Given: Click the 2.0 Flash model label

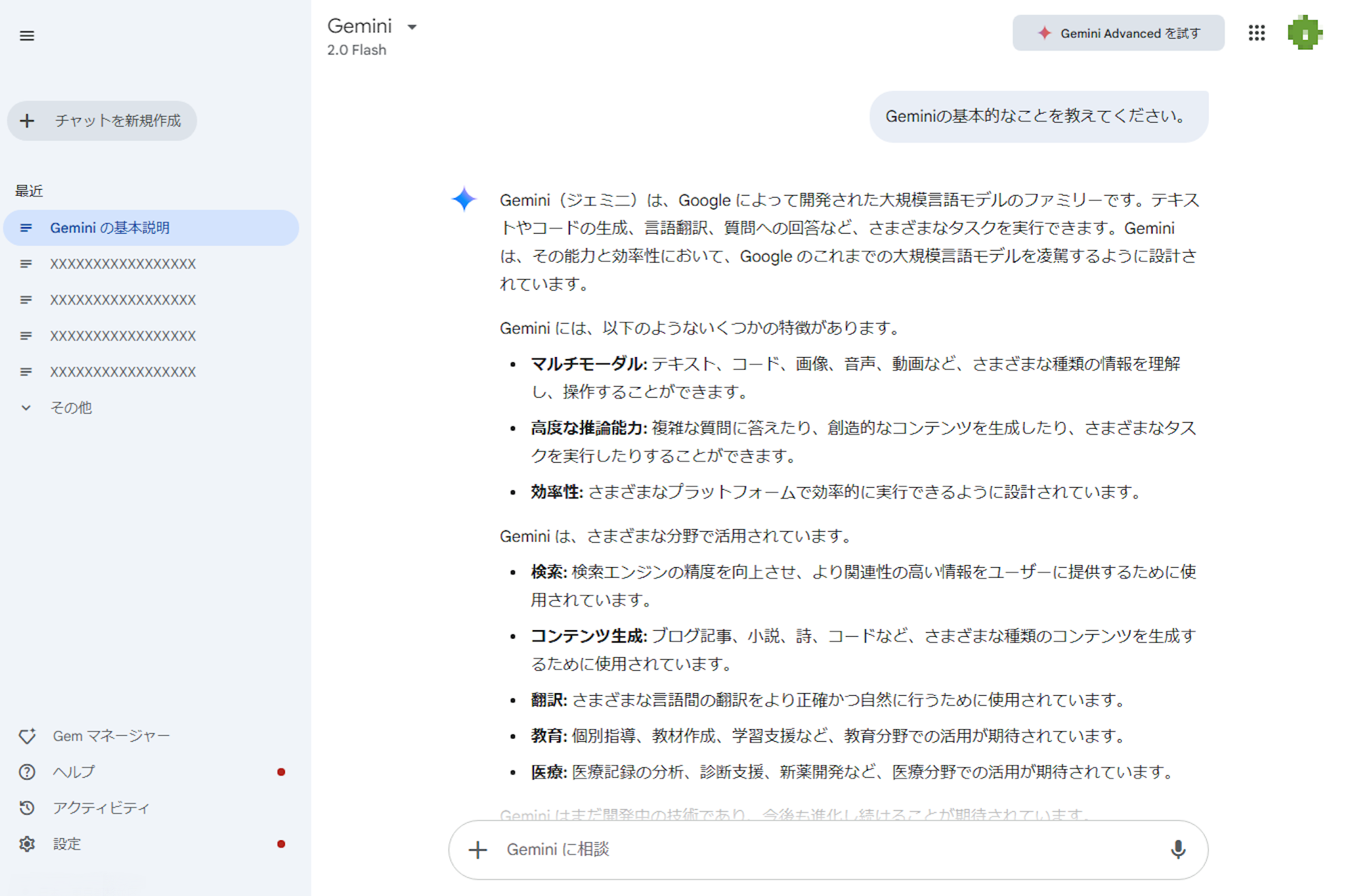Looking at the screenshot, I should coord(357,51).
